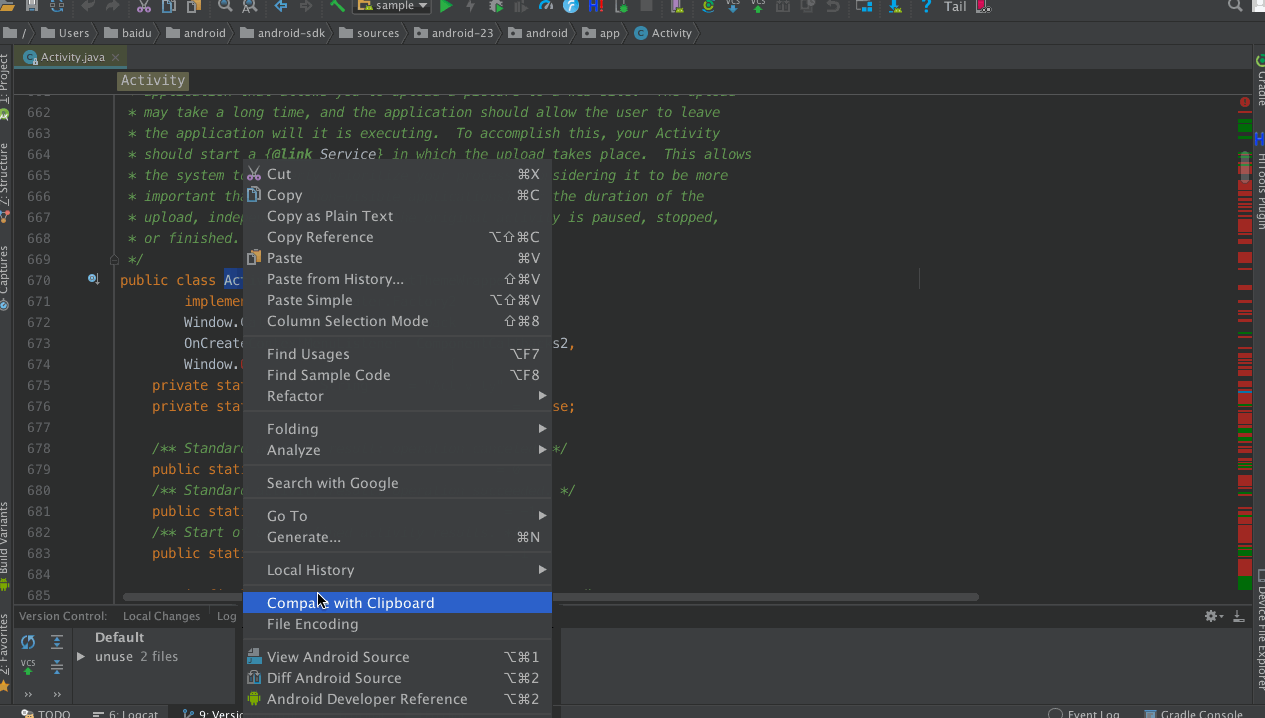Viewport: 1265px width, 718px height.
Task: Switch to the Local Changes tab
Action: click(161, 616)
